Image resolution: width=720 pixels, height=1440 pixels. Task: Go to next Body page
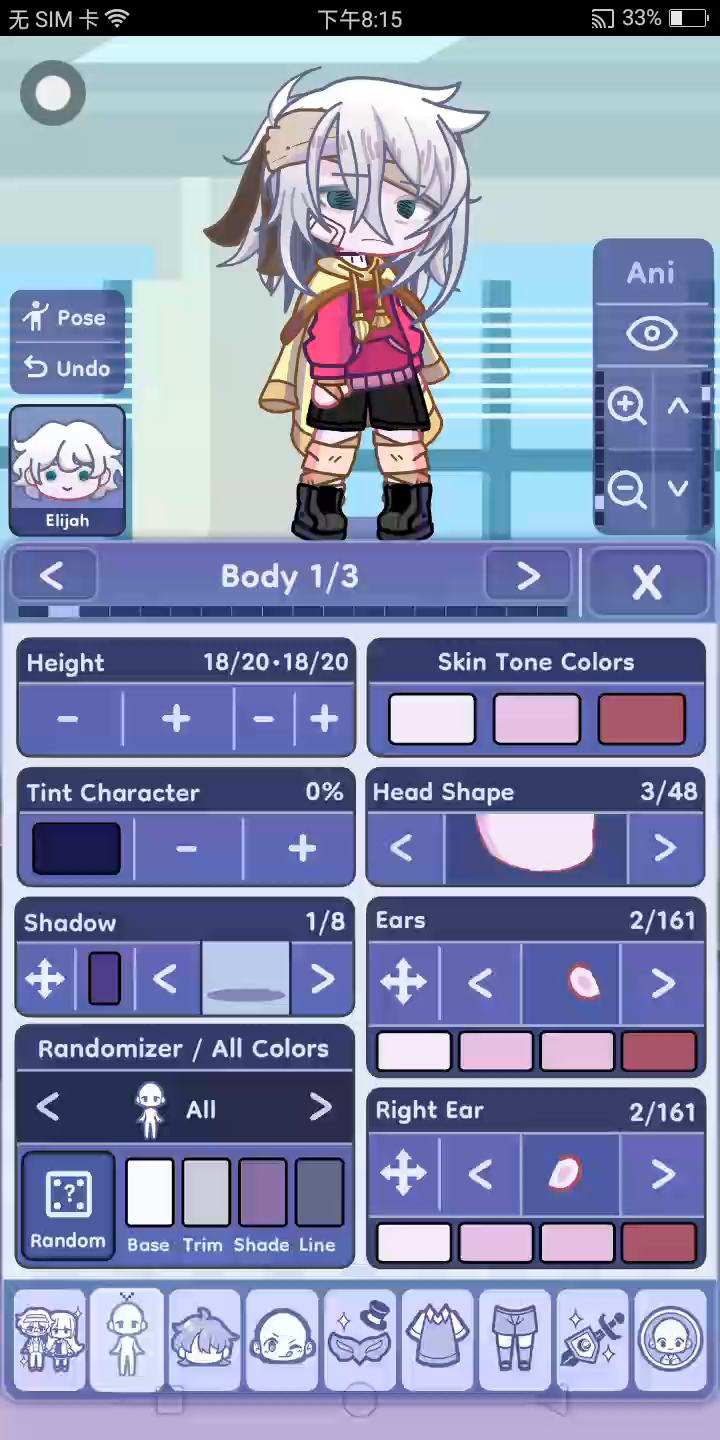[528, 576]
